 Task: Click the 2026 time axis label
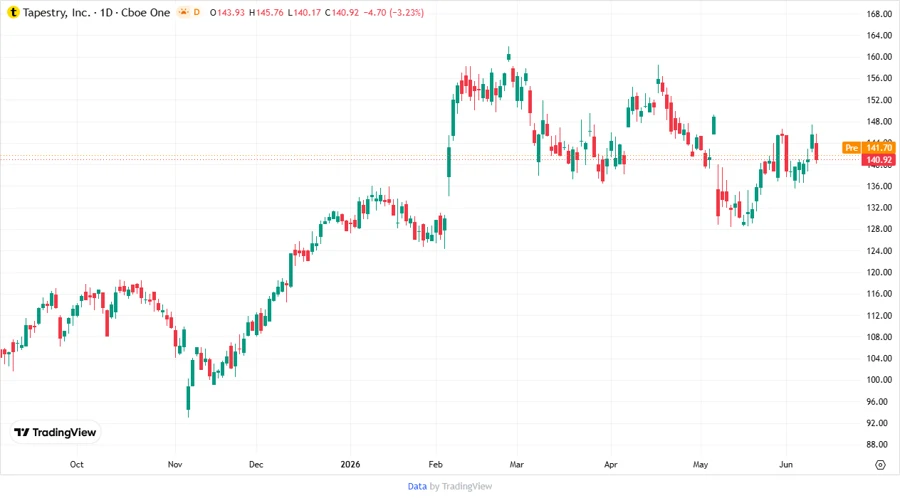click(350, 465)
